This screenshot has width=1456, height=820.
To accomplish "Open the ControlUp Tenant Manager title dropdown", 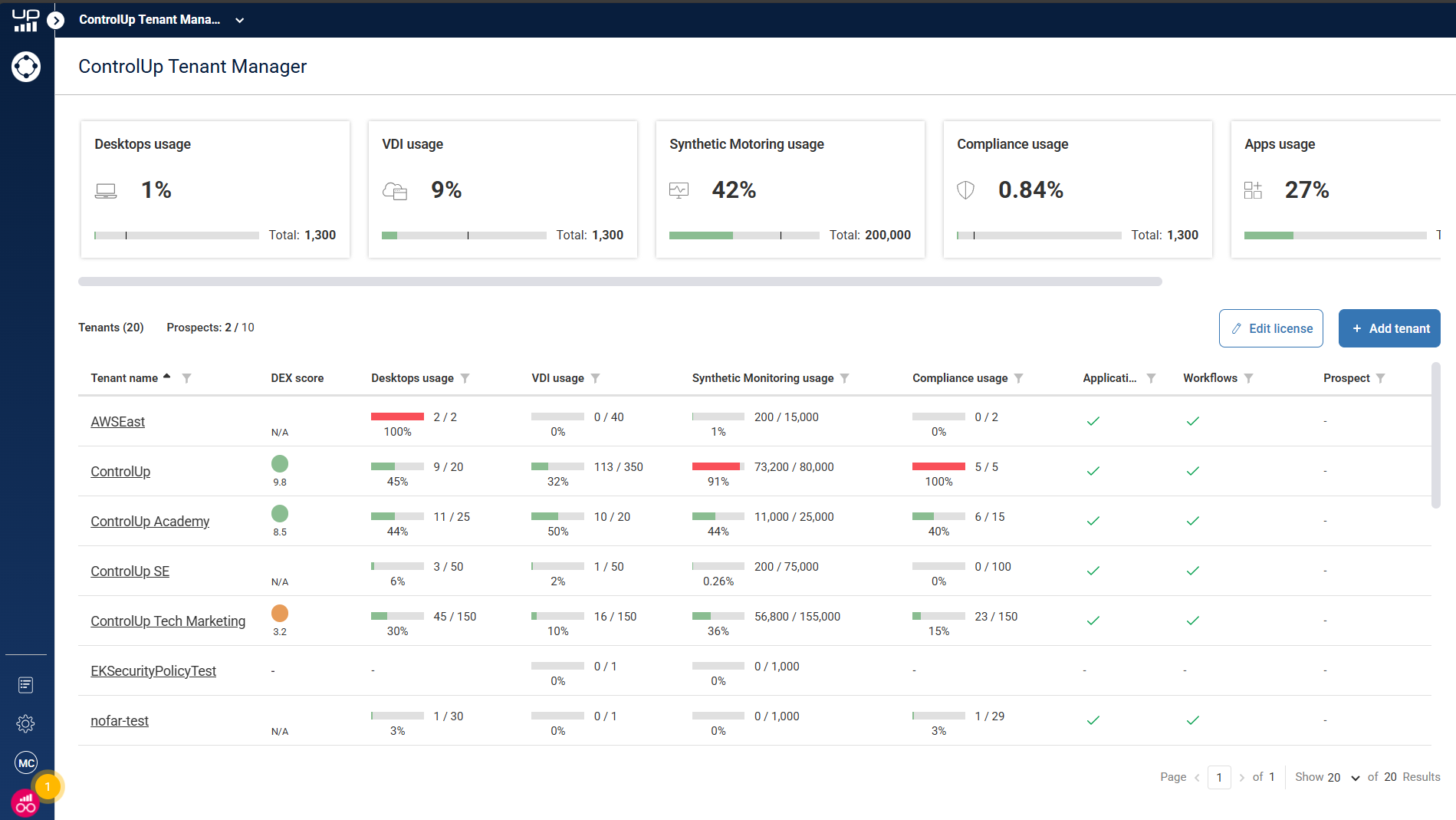I will point(239,21).
